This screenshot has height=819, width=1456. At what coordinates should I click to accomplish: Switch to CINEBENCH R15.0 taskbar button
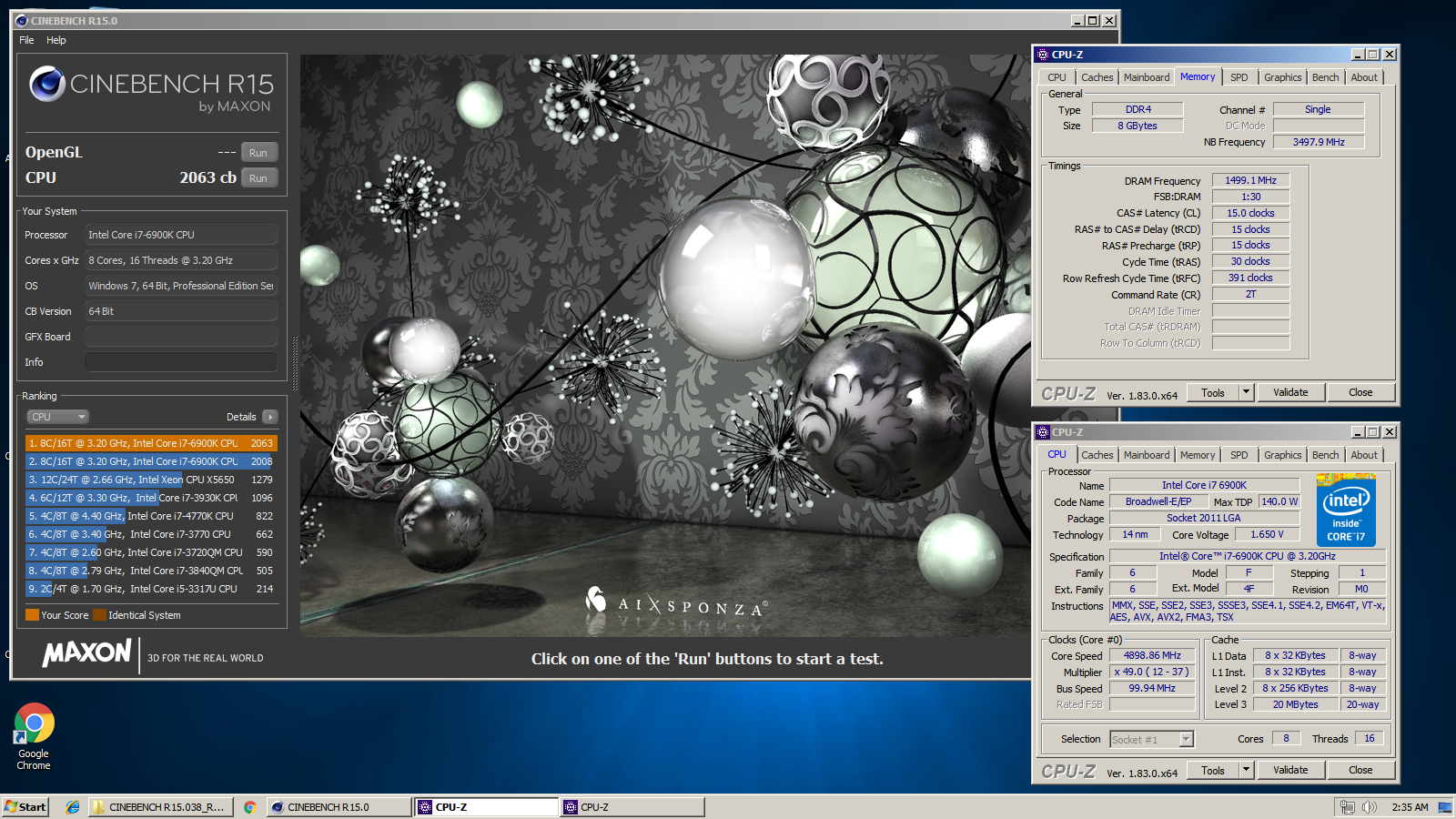(x=339, y=807)
